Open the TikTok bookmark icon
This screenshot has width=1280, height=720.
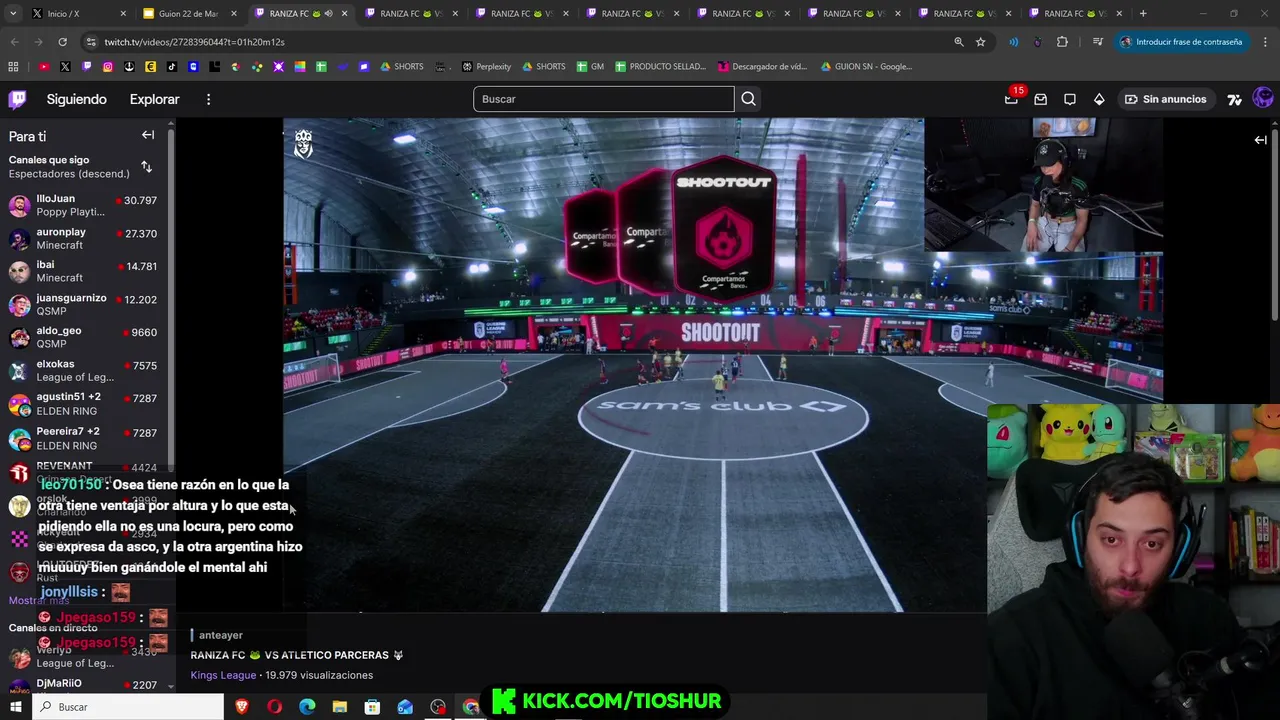(172, 67)
